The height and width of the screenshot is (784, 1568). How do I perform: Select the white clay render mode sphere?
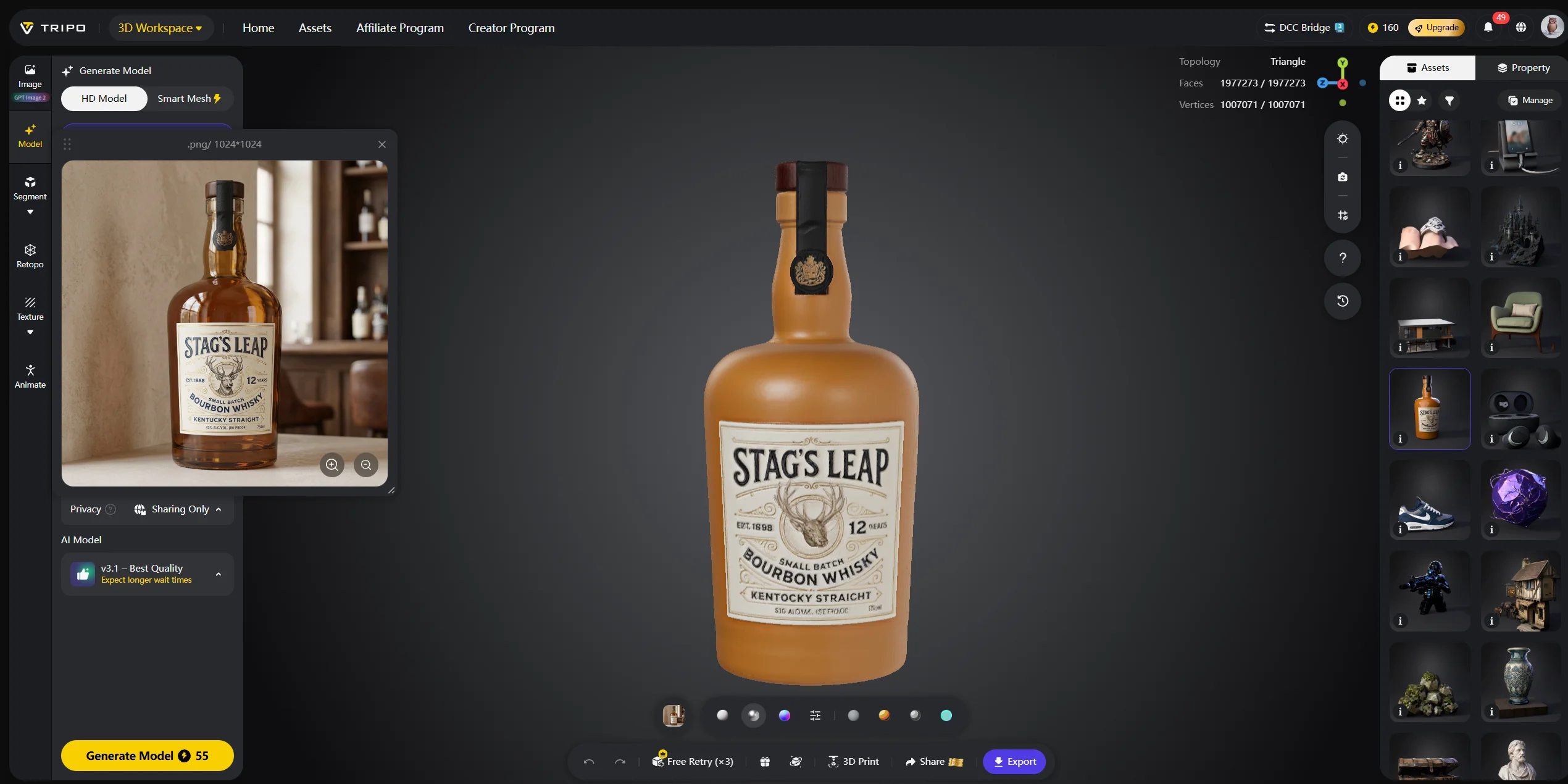[x=722, y=715]
